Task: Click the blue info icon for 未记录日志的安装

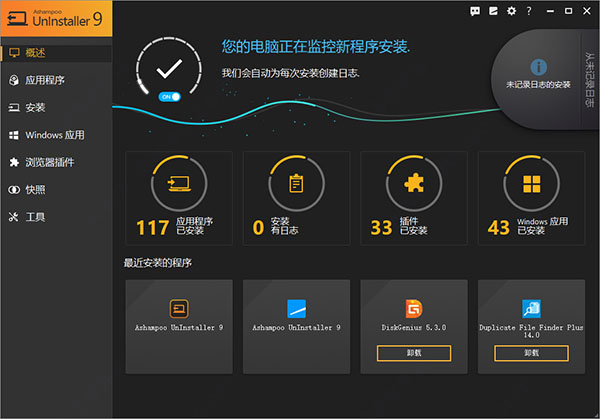Action: (x=538, y=67)
